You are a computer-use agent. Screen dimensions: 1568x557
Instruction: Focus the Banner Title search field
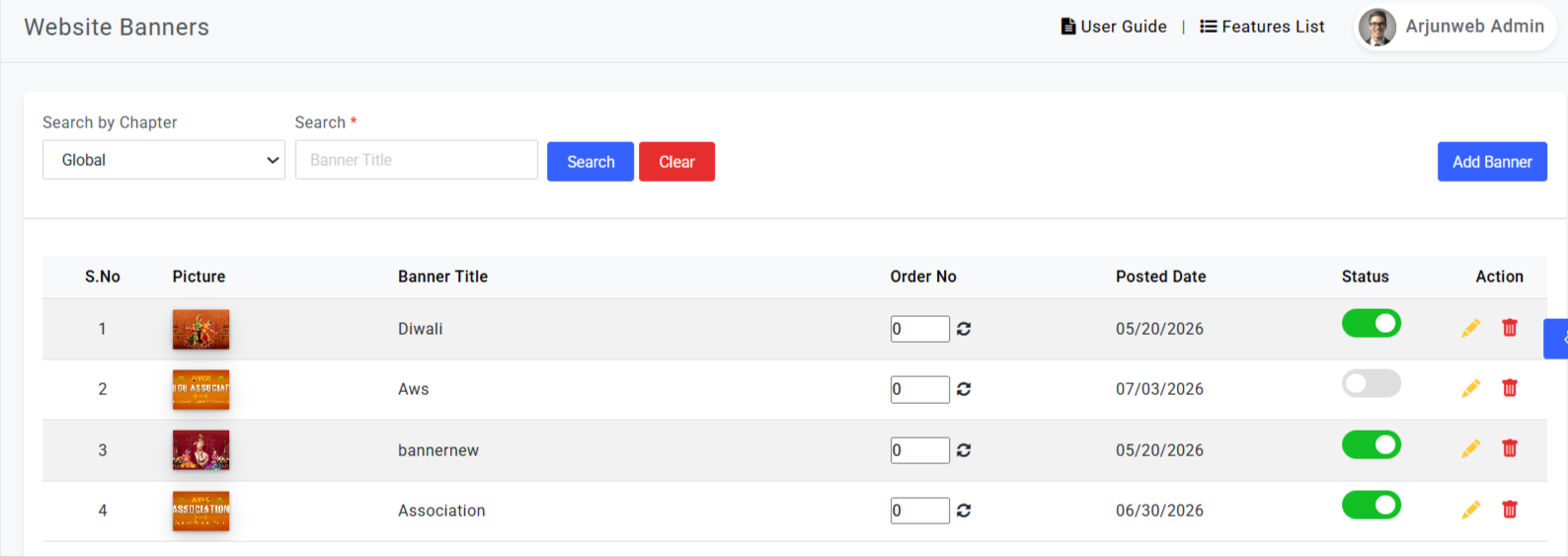coord(417,160)
